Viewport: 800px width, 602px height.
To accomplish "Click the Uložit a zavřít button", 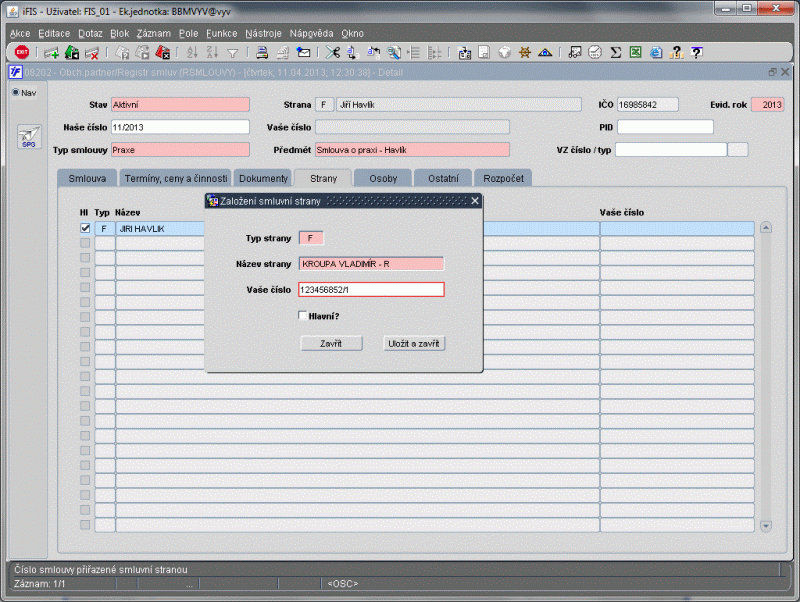I will click(414, 343).
